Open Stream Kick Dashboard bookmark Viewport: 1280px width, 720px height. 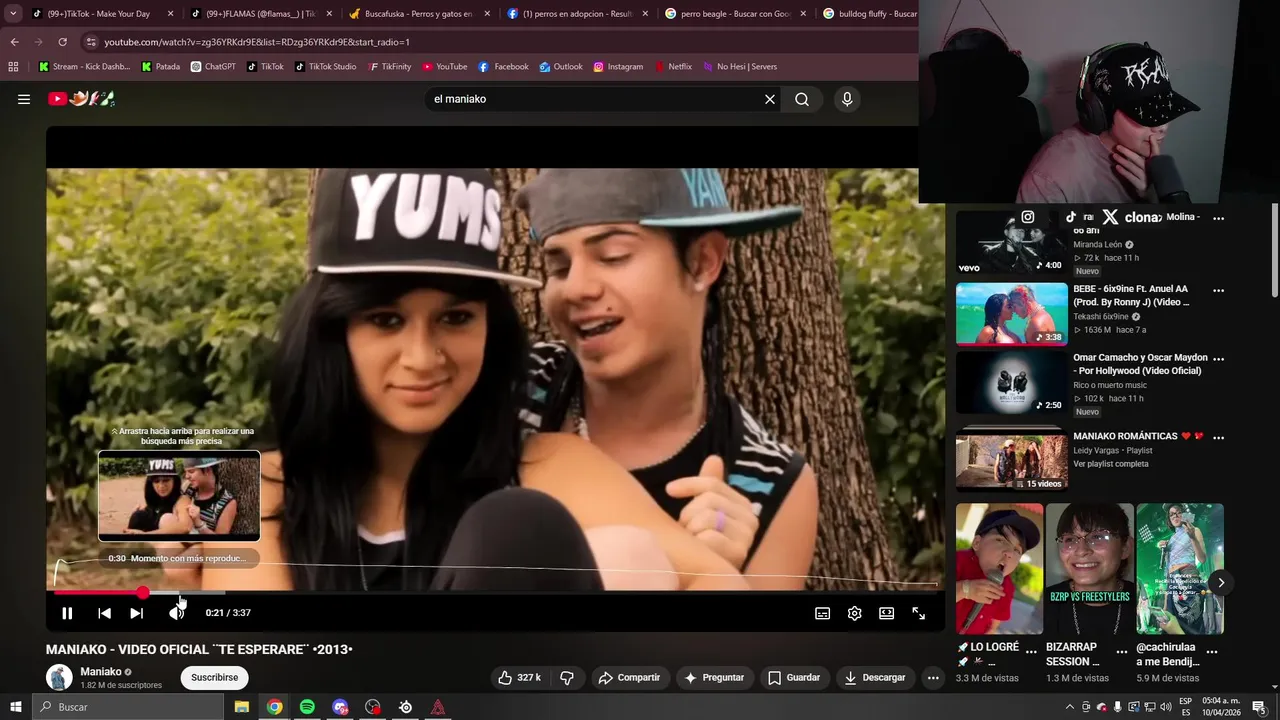(84, 67)
